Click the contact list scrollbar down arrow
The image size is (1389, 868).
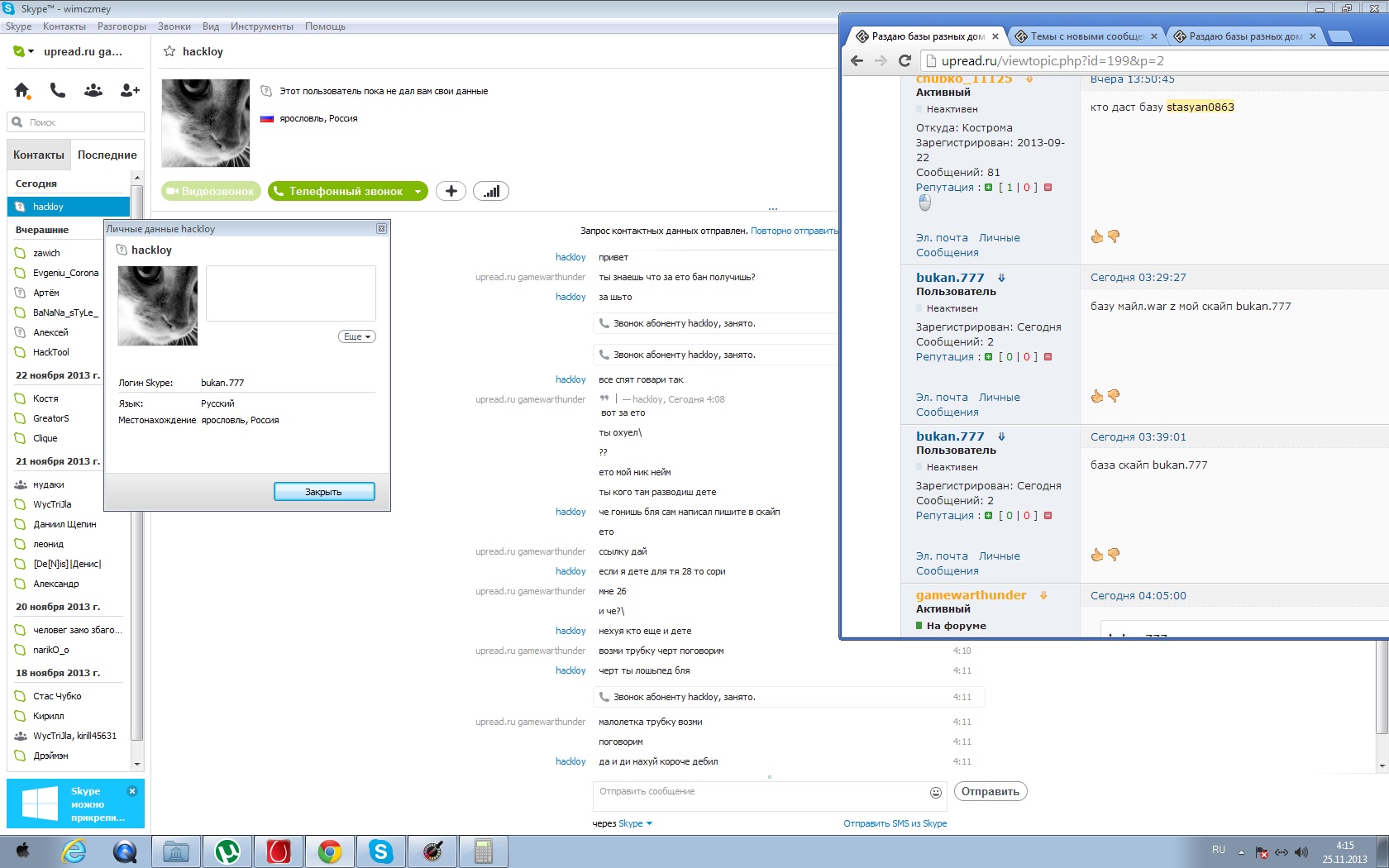click(137, 764)
